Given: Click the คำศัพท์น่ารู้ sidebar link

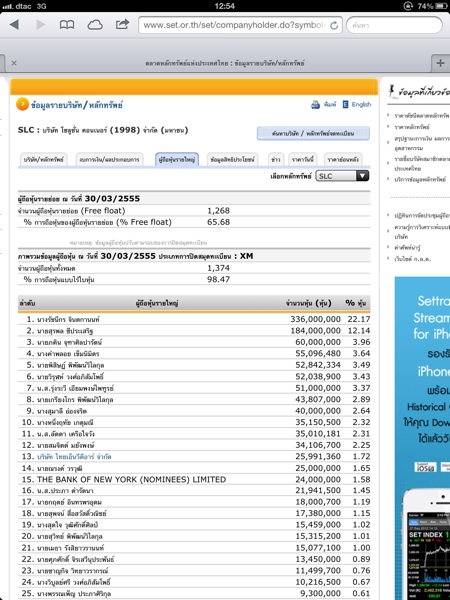Looking at the screenshot, I should point(407,248).
